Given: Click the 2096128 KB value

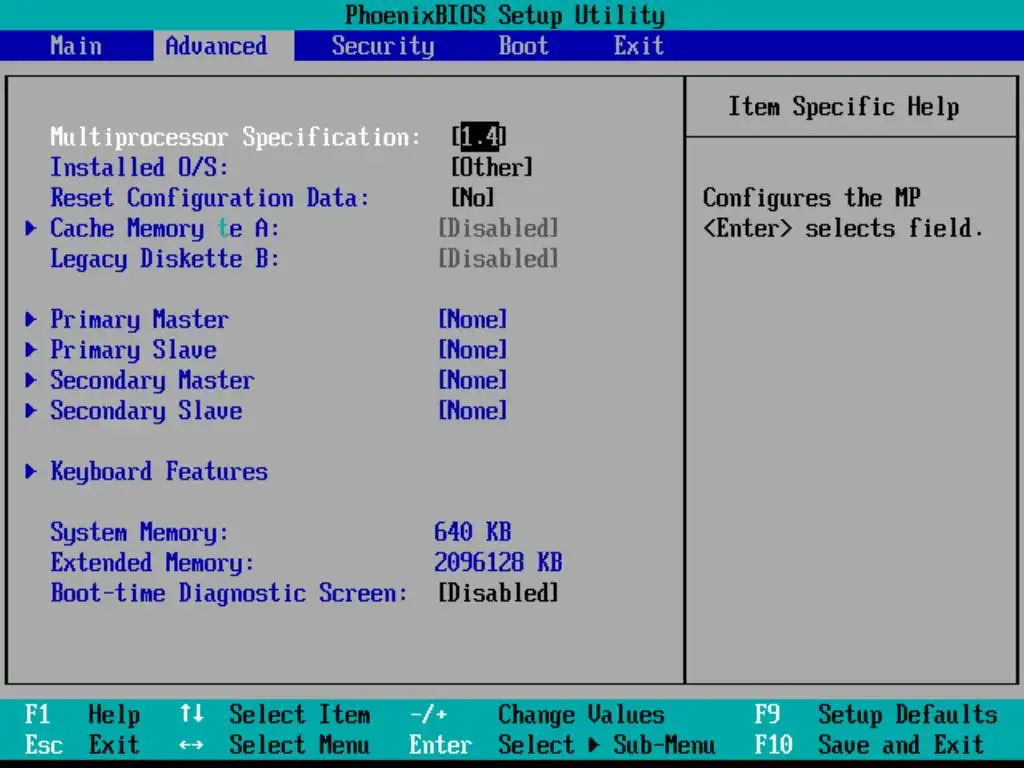Looking at the screenshot, I should (x=498, y=562).
